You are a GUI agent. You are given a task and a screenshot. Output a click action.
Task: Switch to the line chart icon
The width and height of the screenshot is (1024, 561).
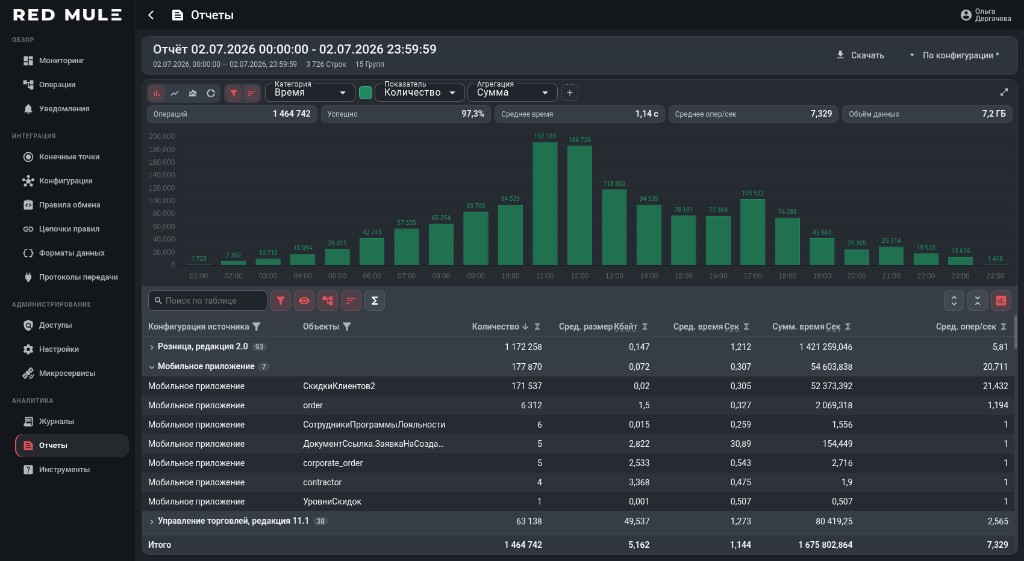174,93
